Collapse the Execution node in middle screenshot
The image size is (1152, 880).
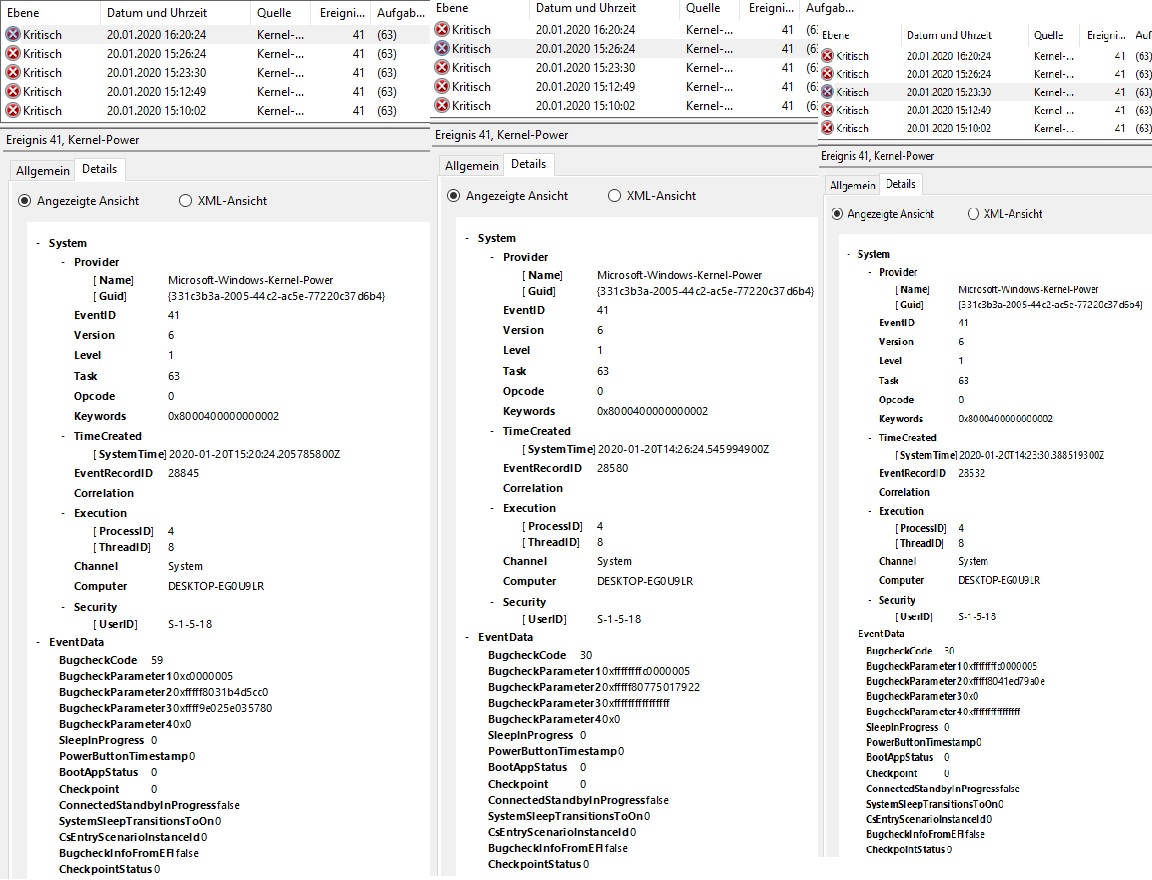pos(492,508)
